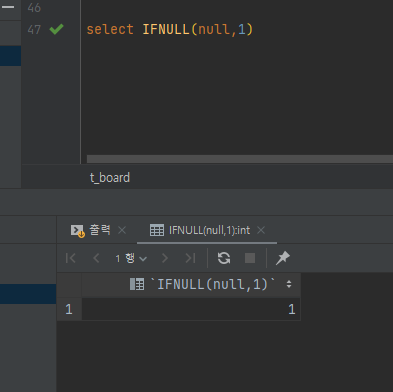Go to first page of results
The height and width of the screenshot is (392, 393).
[x=71, y=258]
